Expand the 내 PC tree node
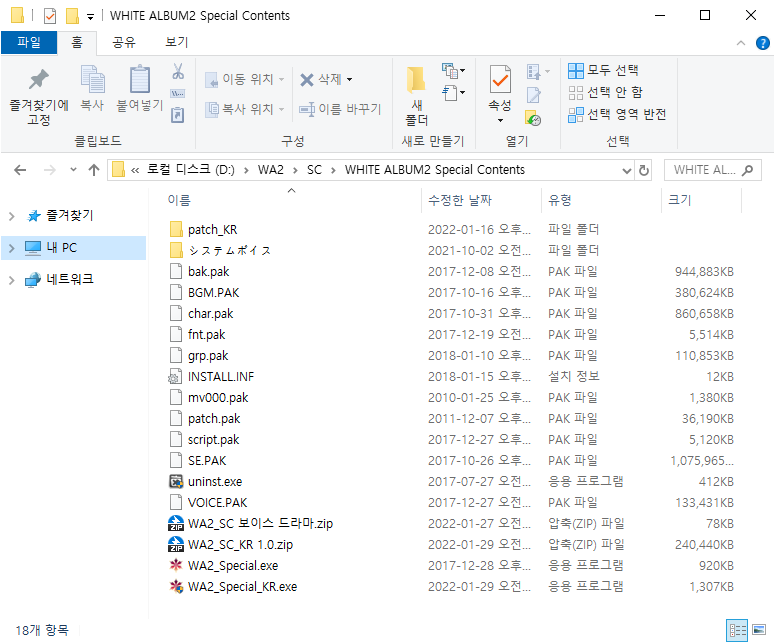The width and height of the screenshot is (775, 643). [x=12, y=248]
